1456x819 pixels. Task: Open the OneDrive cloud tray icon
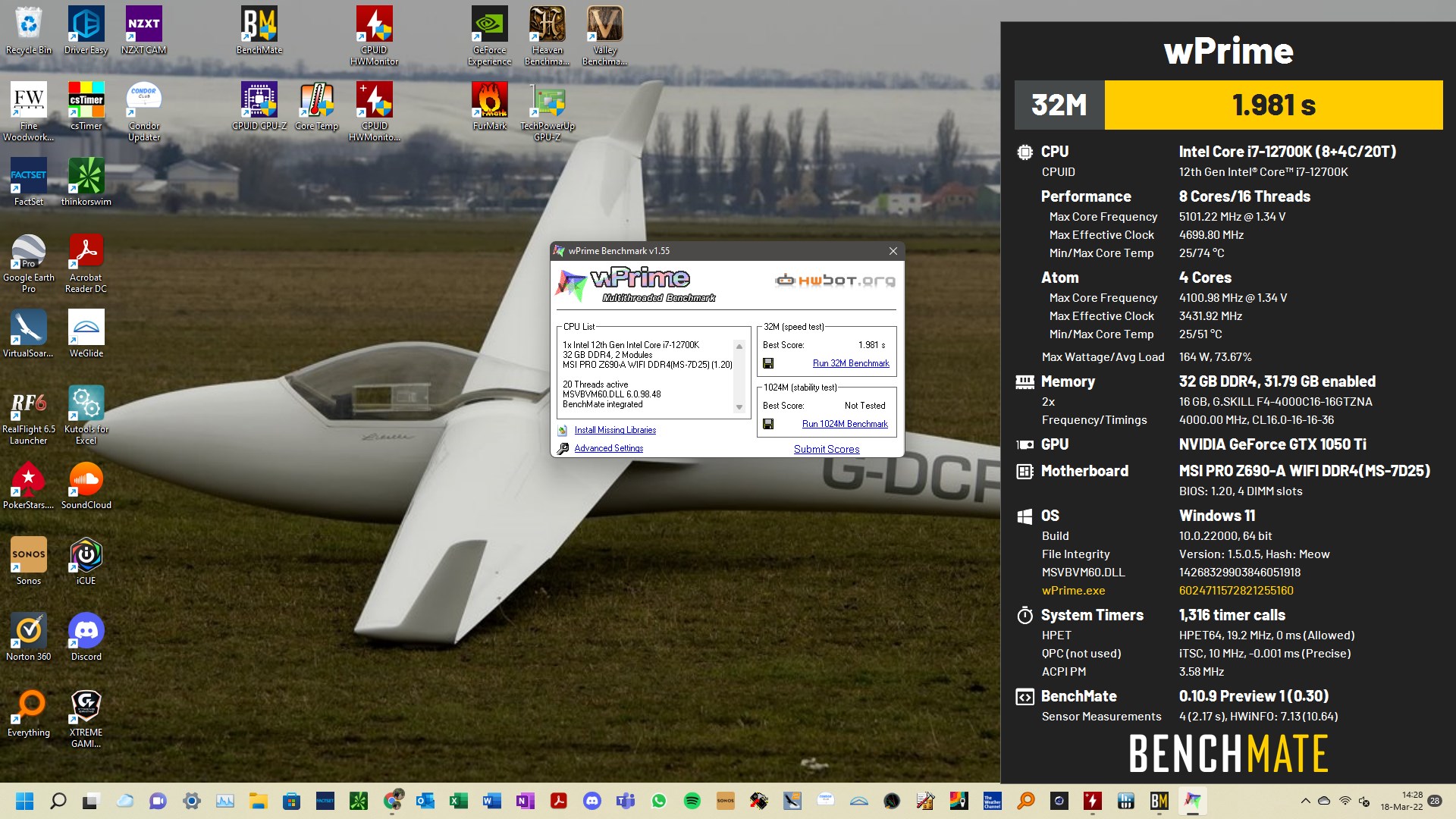[x=1324, y=801]
